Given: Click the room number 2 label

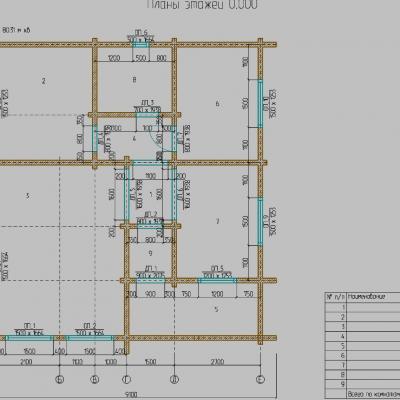Looking at the screenshot, I should pos(43,81).
